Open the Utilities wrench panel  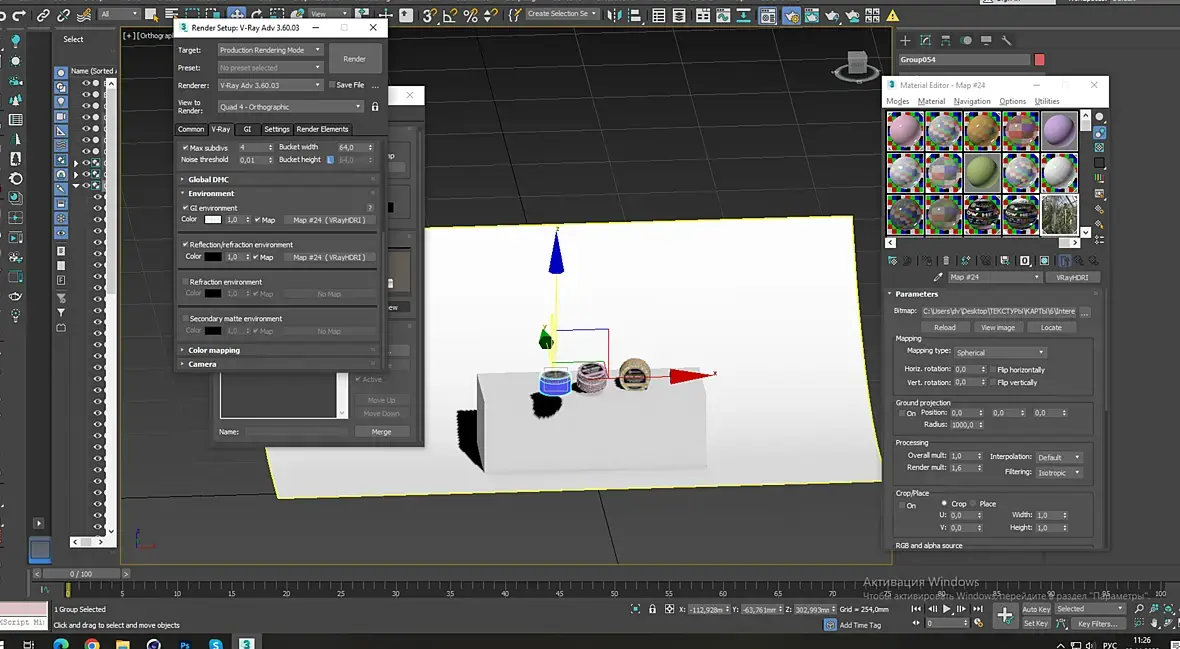pos(1006,40)
